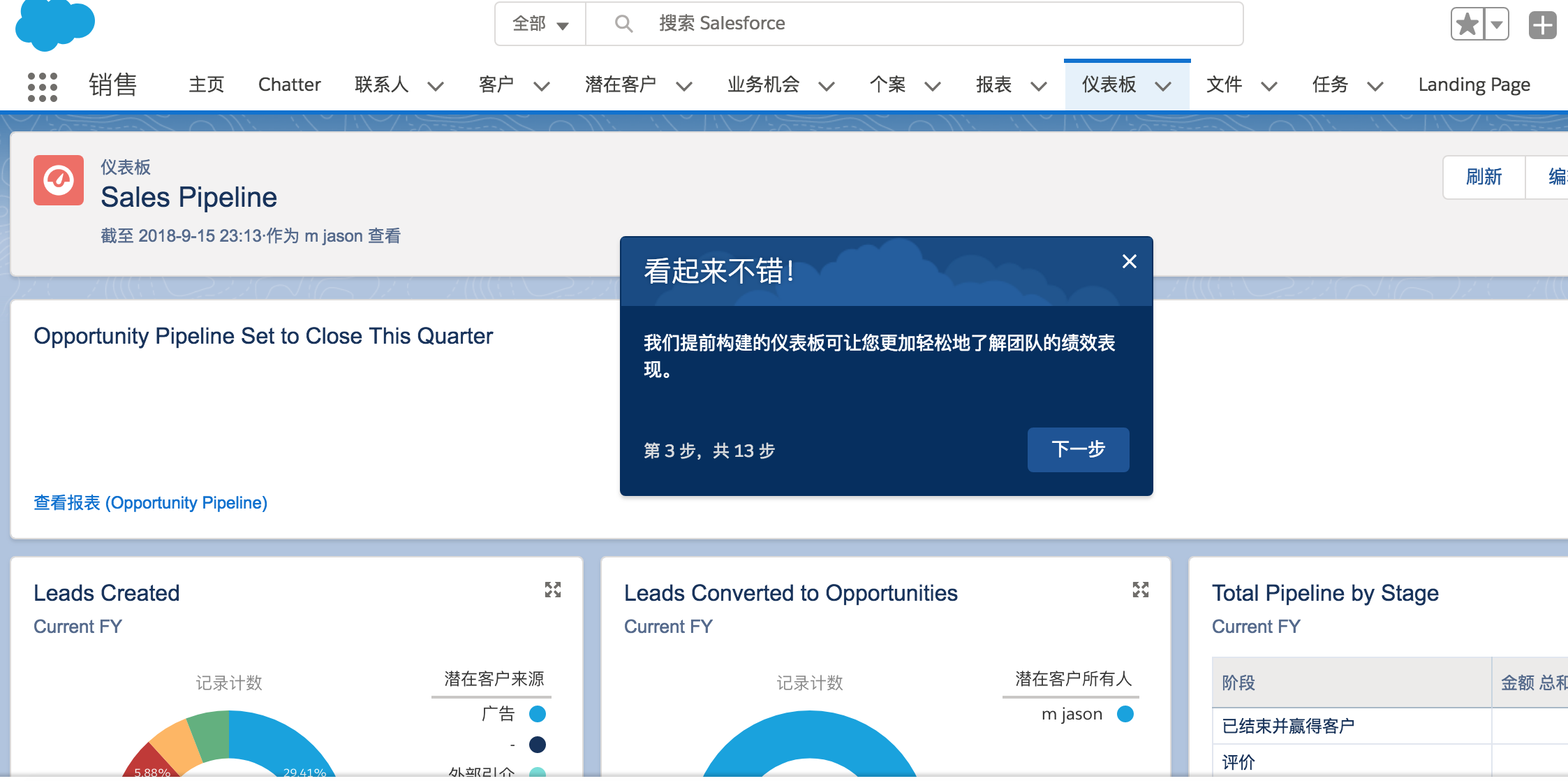Image resolution: width=1568 pixels, height=781 pixels.
Task: Open the favorites list dropdown arrow
Action: pos(1497,25)
